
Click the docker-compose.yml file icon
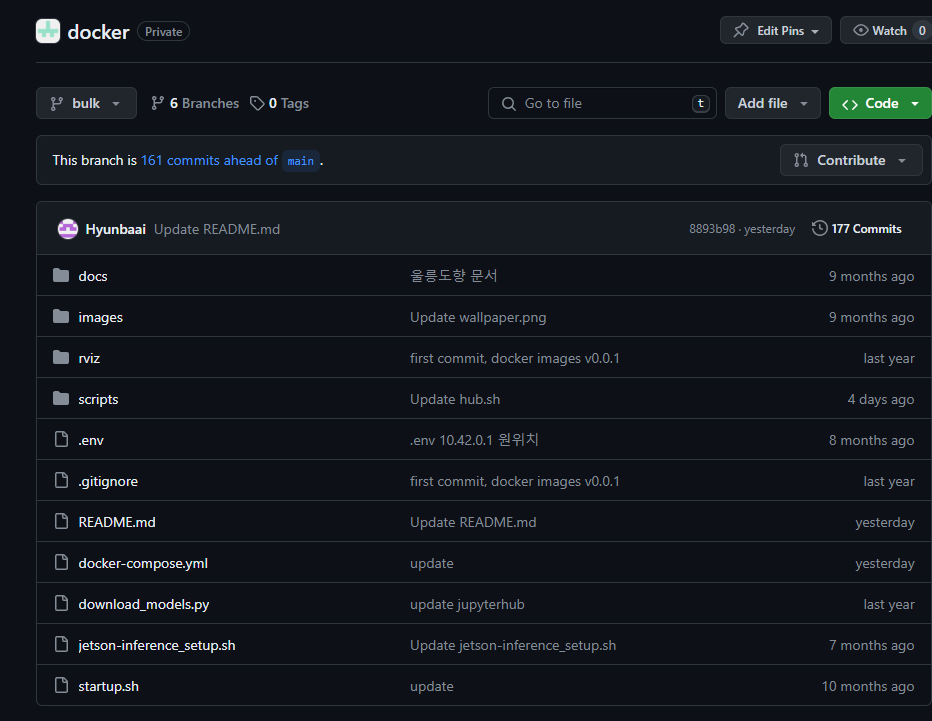(61, 562)
